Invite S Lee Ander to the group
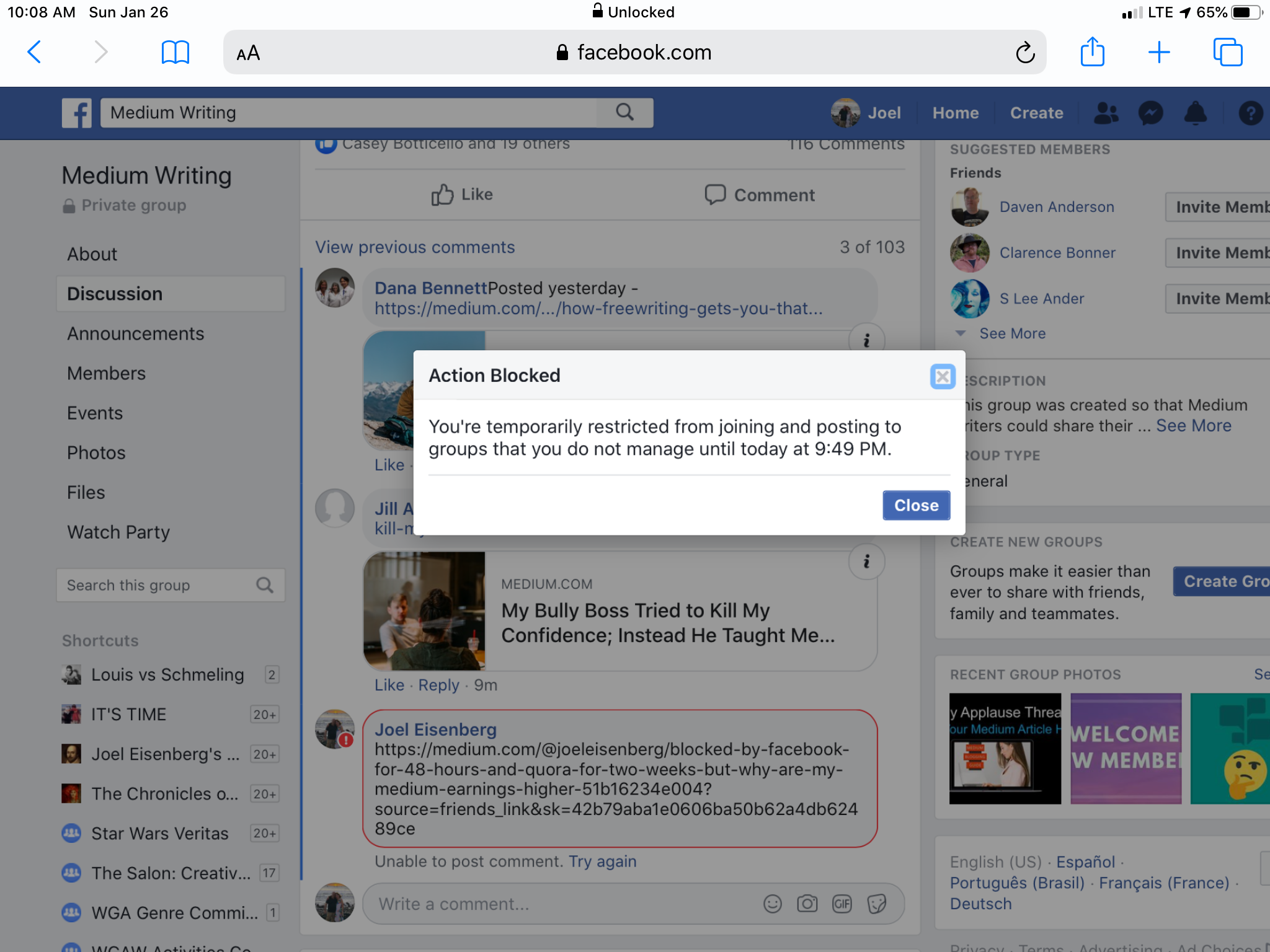The height and width of the screenshot is (952, 1270). coord(1218,298)
